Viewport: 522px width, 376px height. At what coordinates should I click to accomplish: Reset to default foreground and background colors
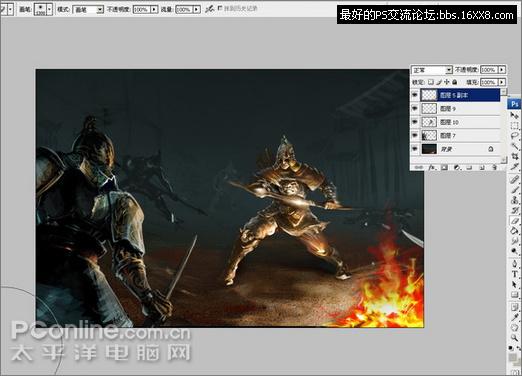point(511,348)
